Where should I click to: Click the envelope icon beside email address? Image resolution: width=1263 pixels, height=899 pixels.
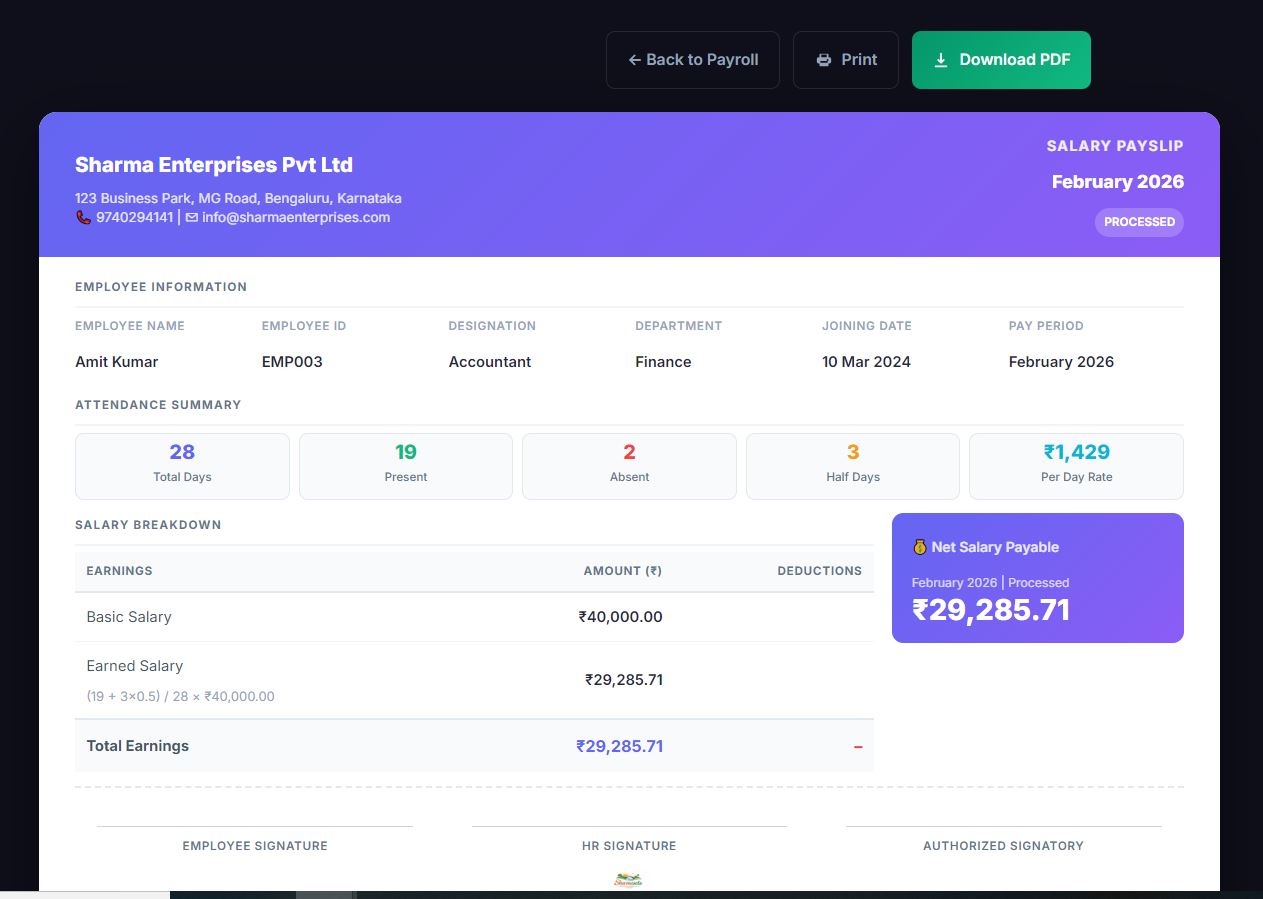192,217
